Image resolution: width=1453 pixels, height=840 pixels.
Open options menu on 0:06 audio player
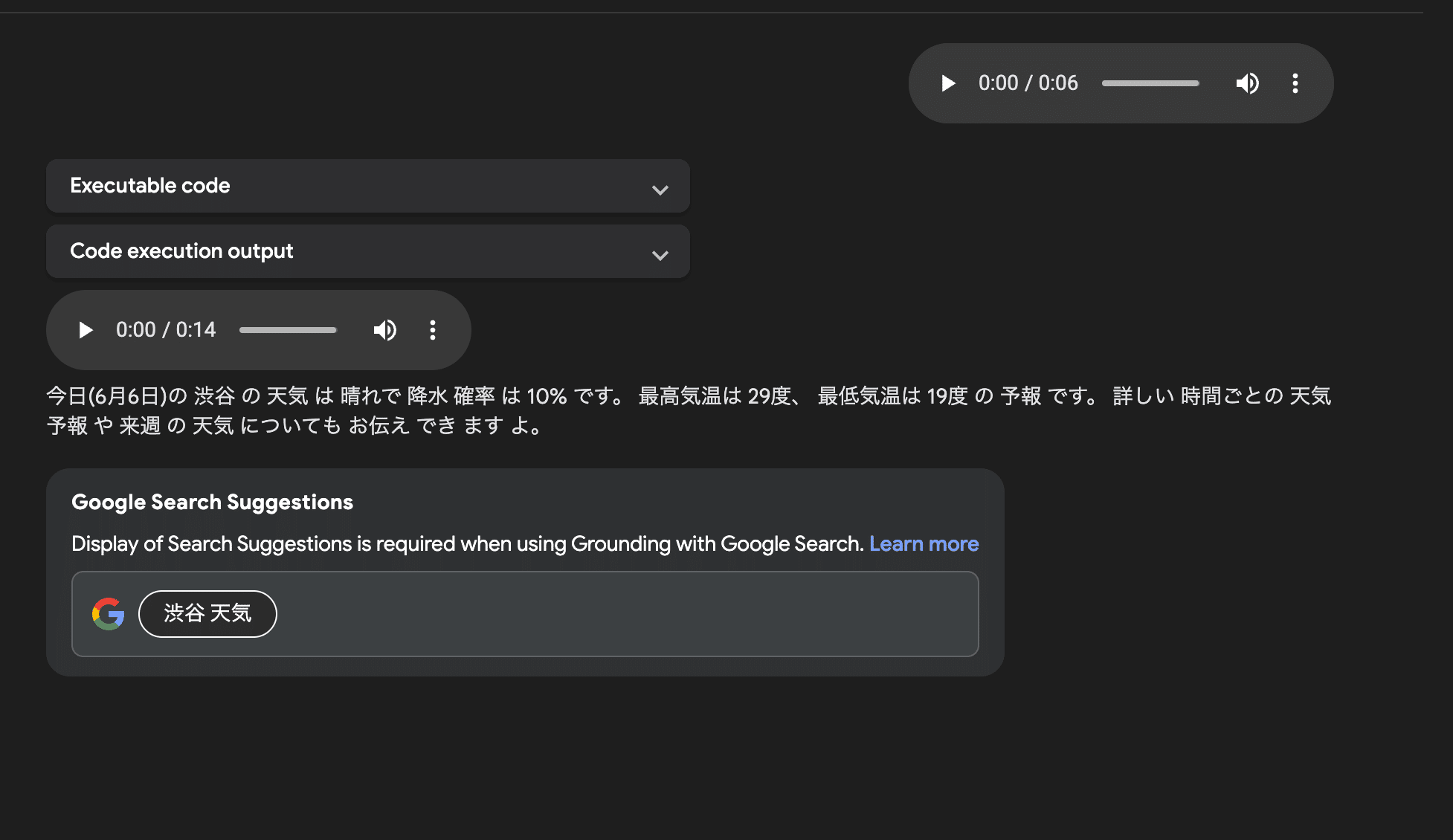[1295, 83]
